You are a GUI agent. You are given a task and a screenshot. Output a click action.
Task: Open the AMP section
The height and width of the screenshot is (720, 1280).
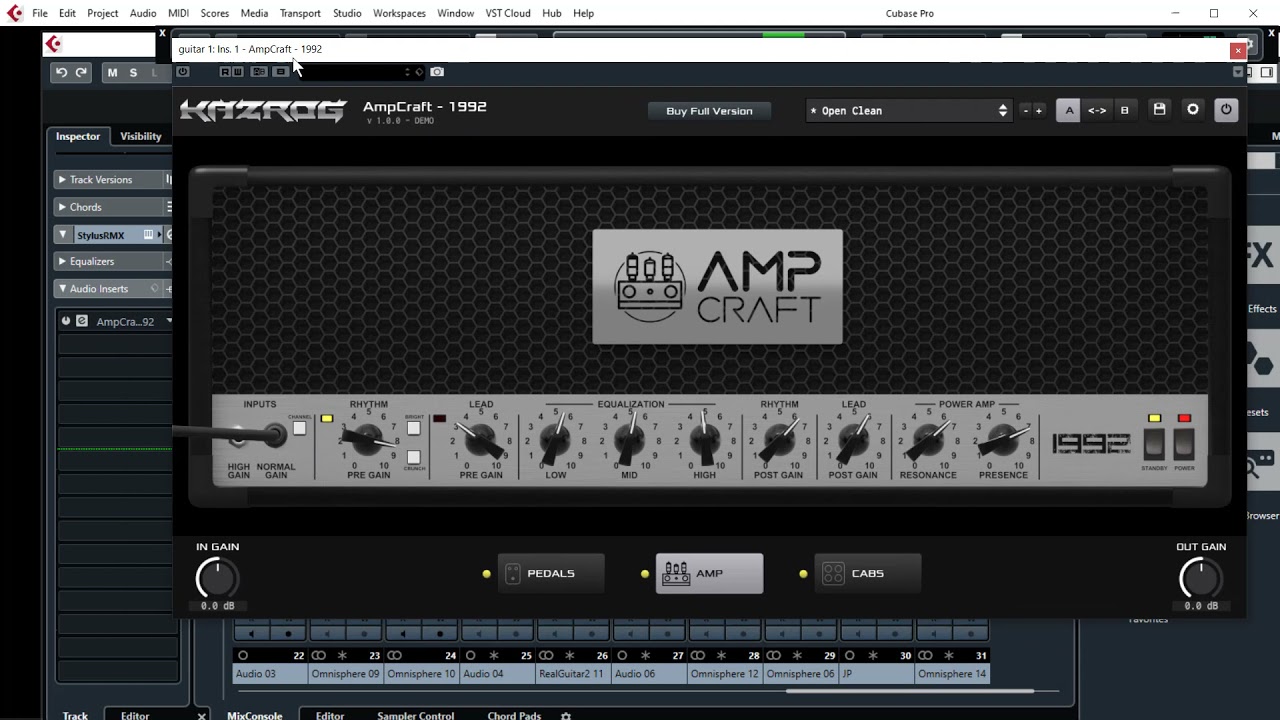coord(709,574)
